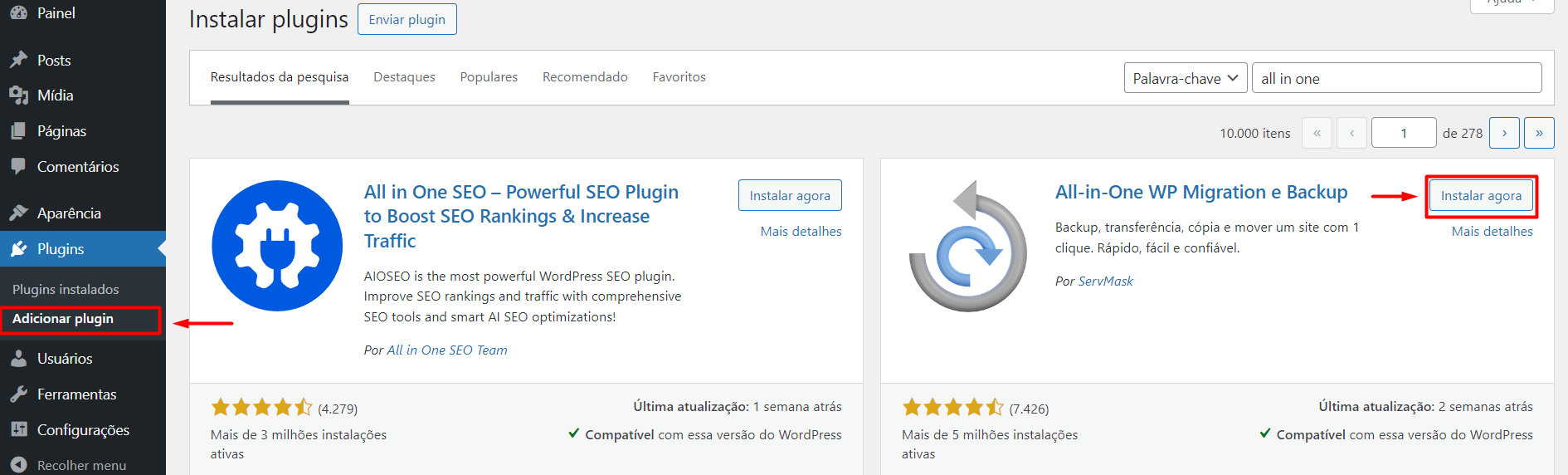Viewport: 1568px width, 475px height.
Task: Open Mais detalhes for All in One SEO
Action: click(801, 232)
